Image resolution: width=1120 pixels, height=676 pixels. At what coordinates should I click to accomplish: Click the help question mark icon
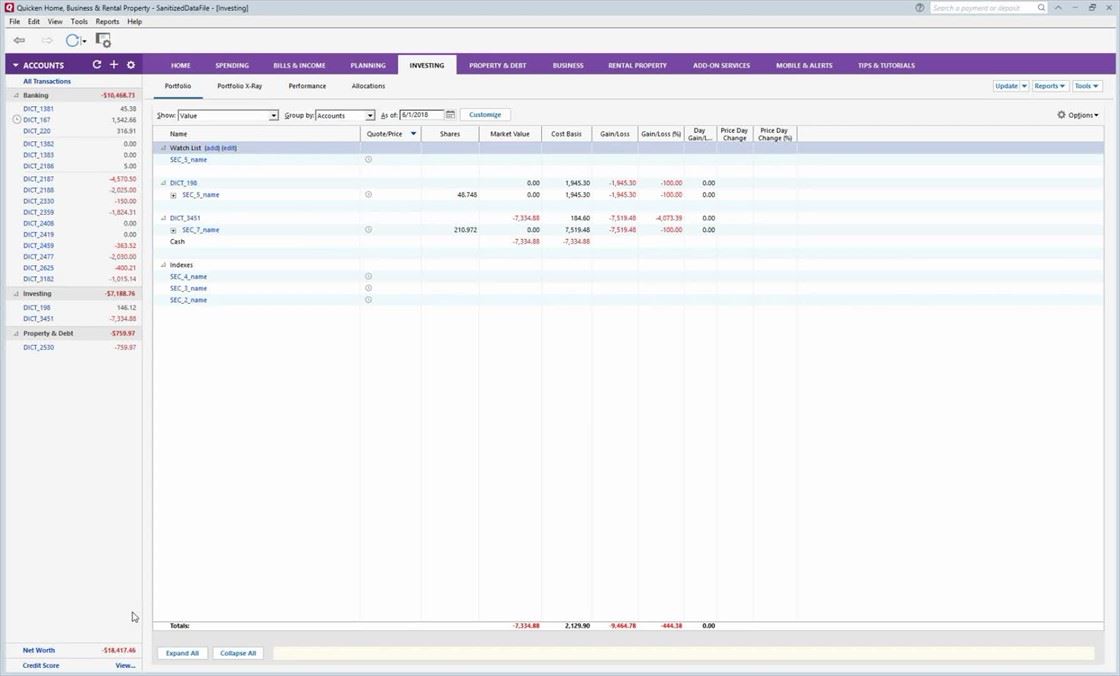point(920,8)
